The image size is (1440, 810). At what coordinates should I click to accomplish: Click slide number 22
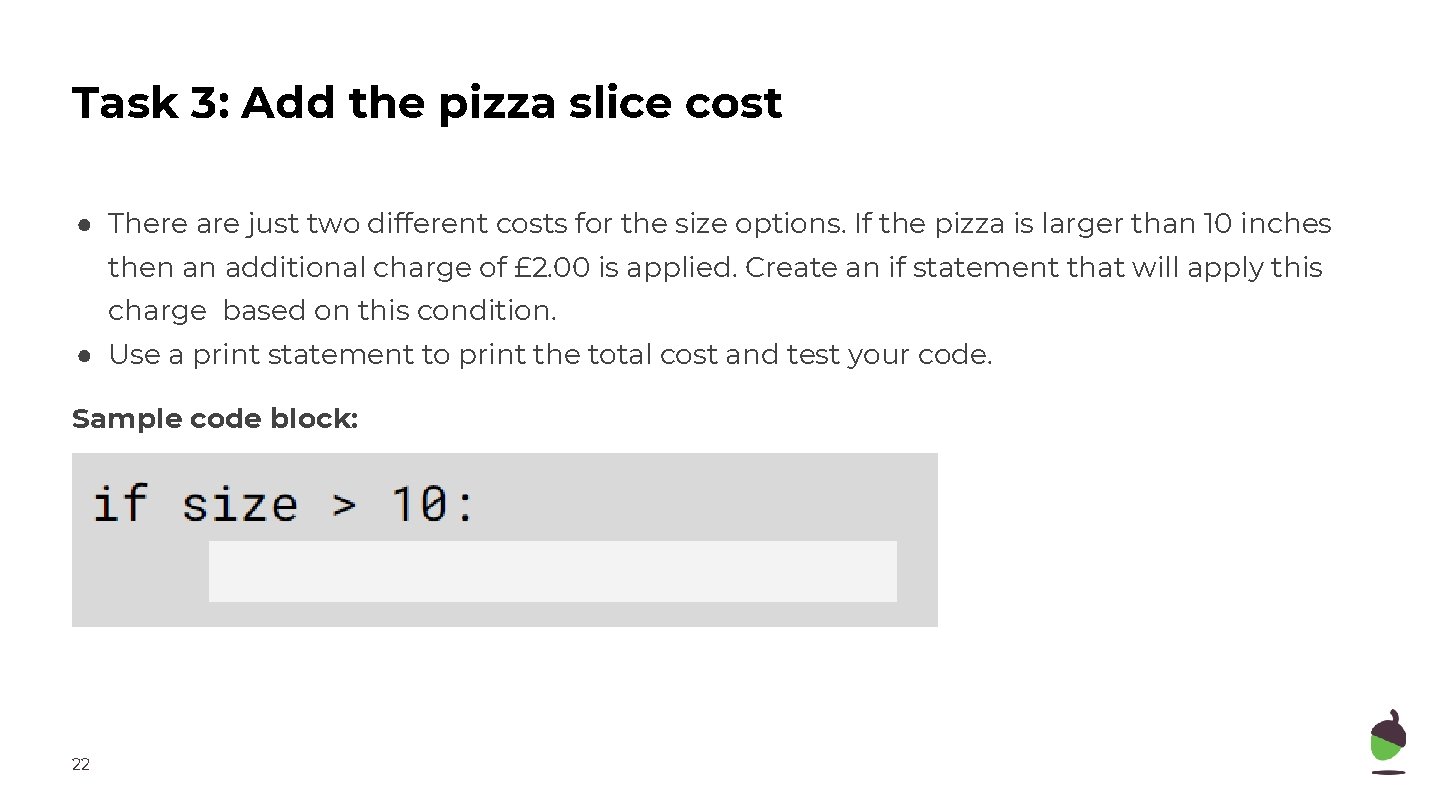point(81,765)
